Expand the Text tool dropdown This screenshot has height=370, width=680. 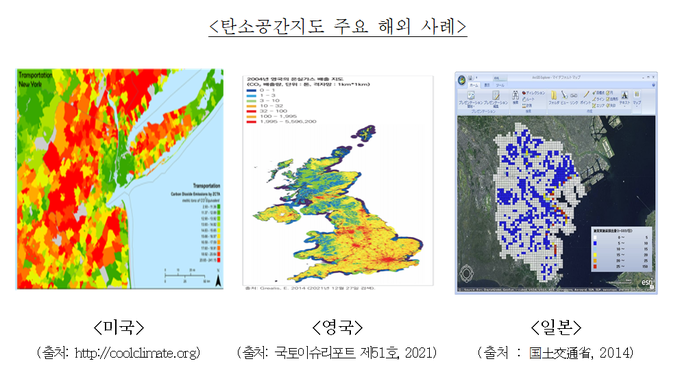pyautogui.click(x=624, y=98)
